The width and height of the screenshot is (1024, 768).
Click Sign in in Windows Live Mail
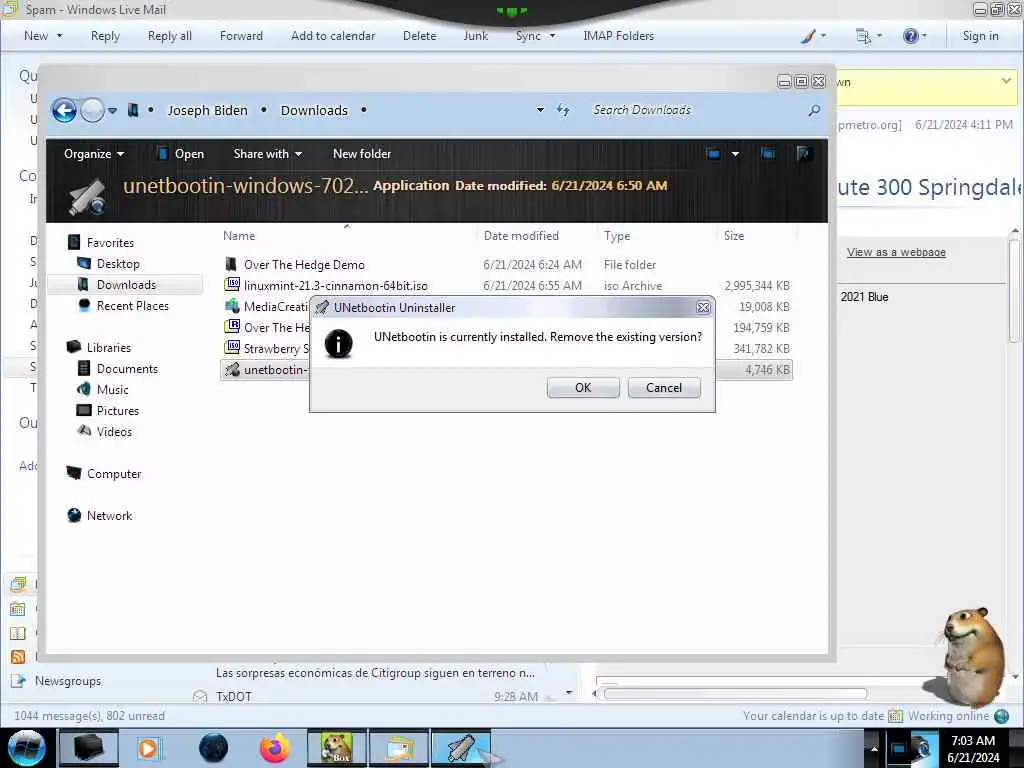[x=980, y=36]
